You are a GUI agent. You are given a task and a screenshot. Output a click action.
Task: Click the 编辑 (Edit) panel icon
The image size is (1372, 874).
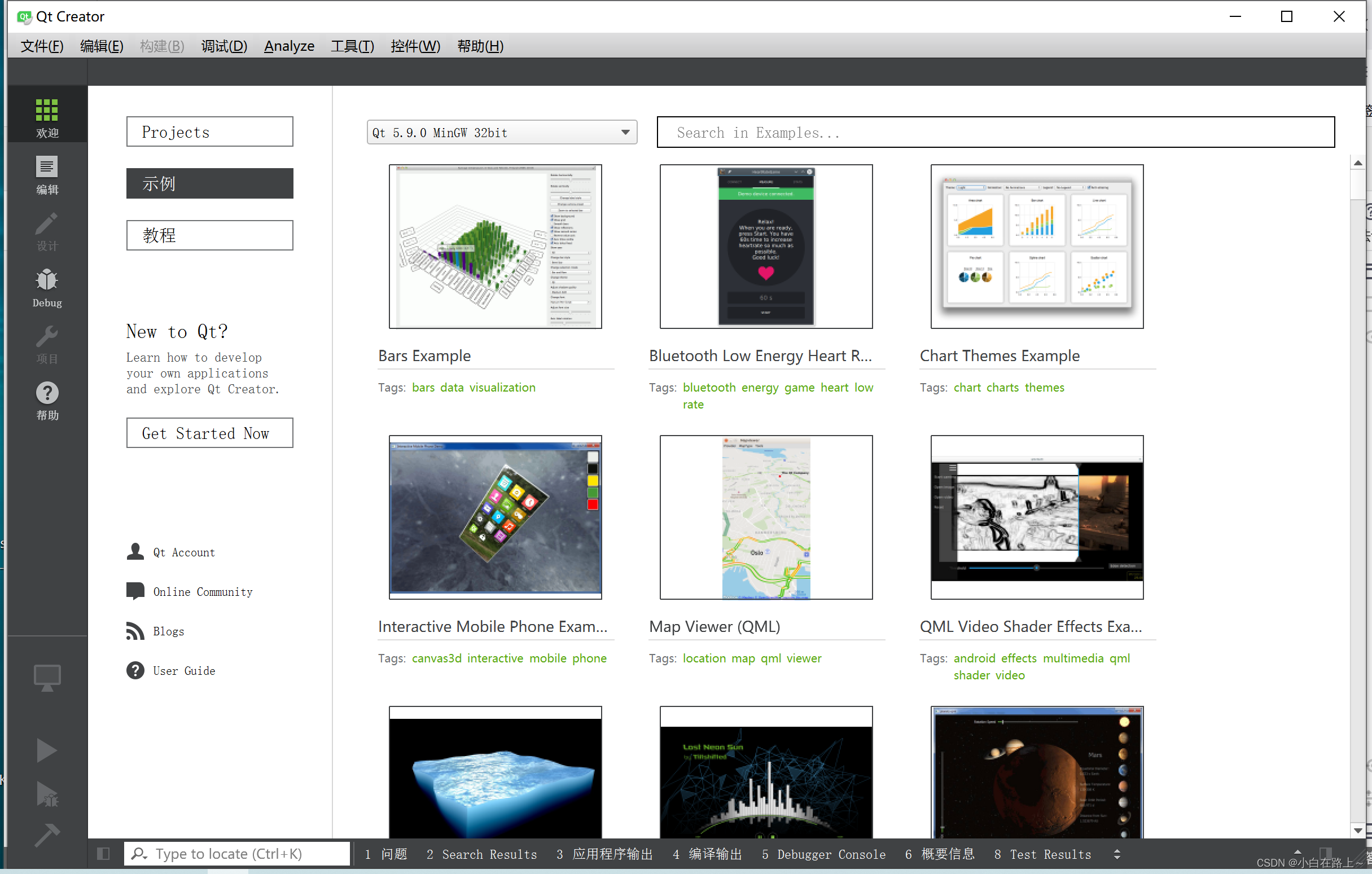[45, 175]
